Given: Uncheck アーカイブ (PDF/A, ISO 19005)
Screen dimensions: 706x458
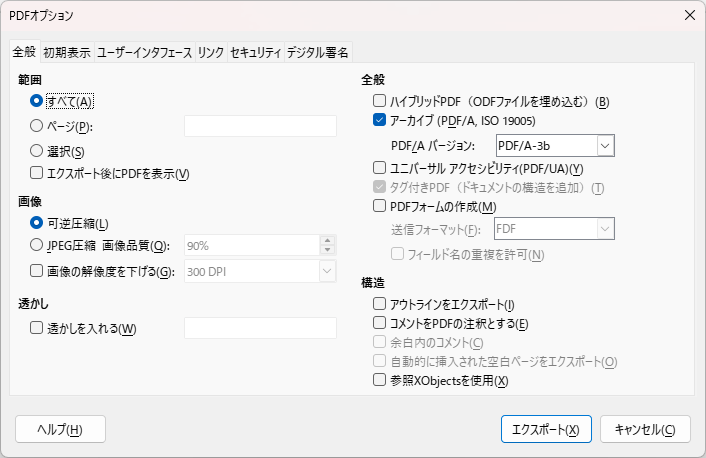Looking at the screenshot, I should [x=380, y=120].
